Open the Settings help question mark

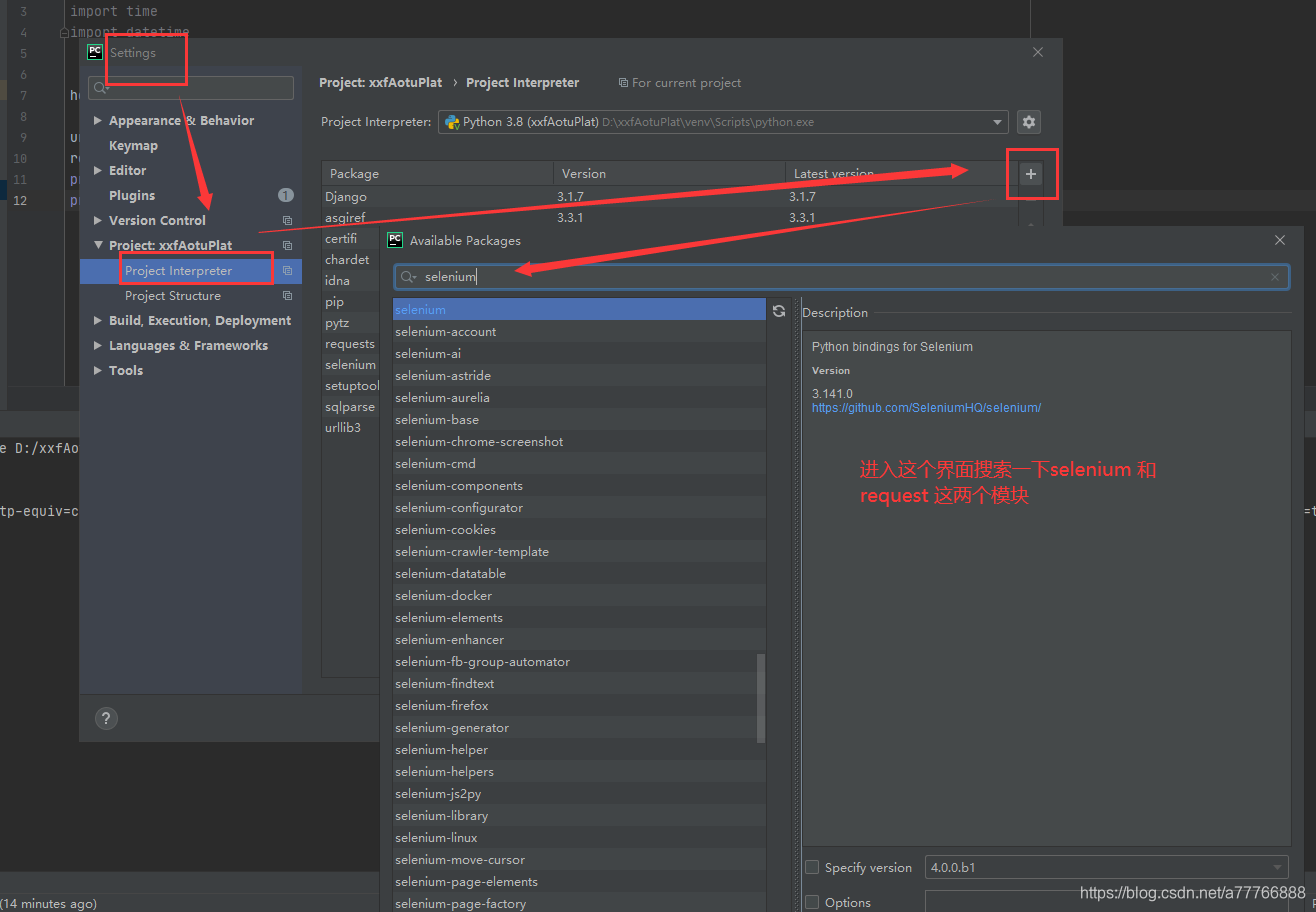(106, 718)
